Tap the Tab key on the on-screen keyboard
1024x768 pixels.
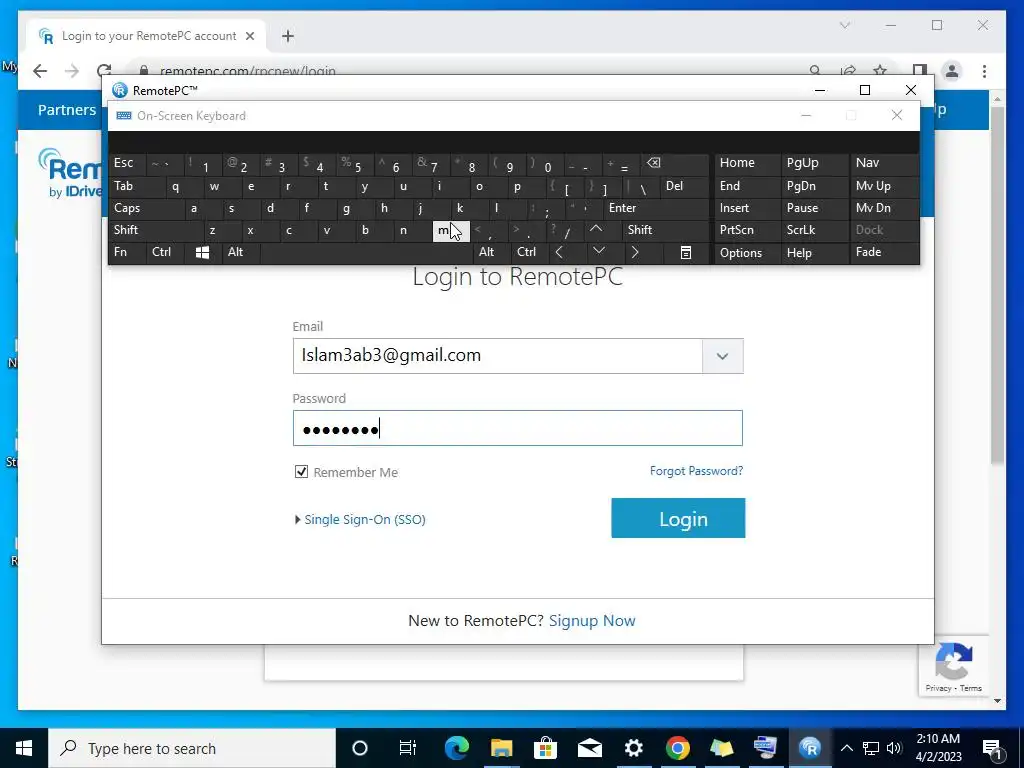point(136,186)
